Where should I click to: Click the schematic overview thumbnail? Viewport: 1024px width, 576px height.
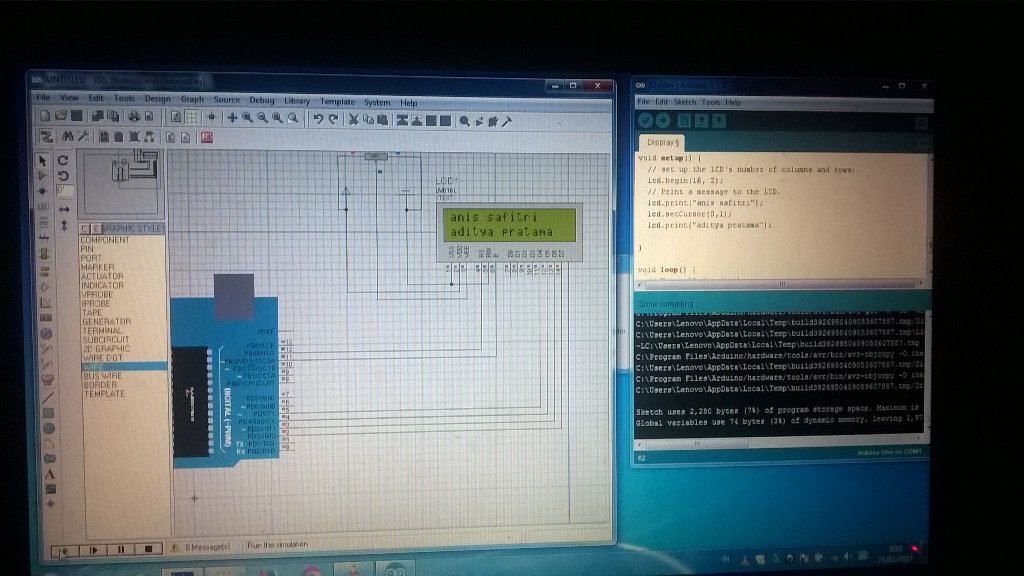pos(121,184)
